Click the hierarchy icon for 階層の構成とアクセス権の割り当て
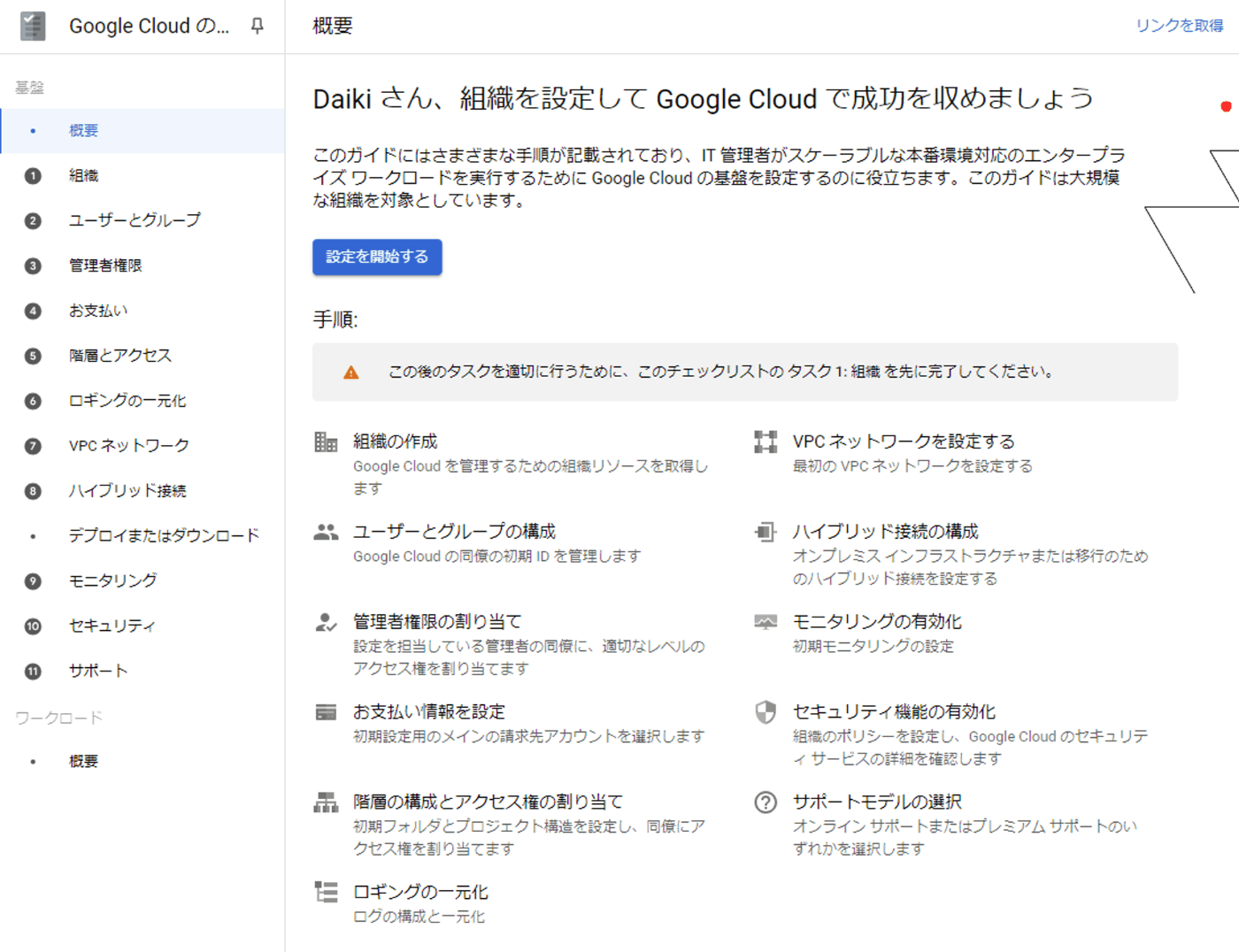The image size is (1239, 952). point(326,802)
